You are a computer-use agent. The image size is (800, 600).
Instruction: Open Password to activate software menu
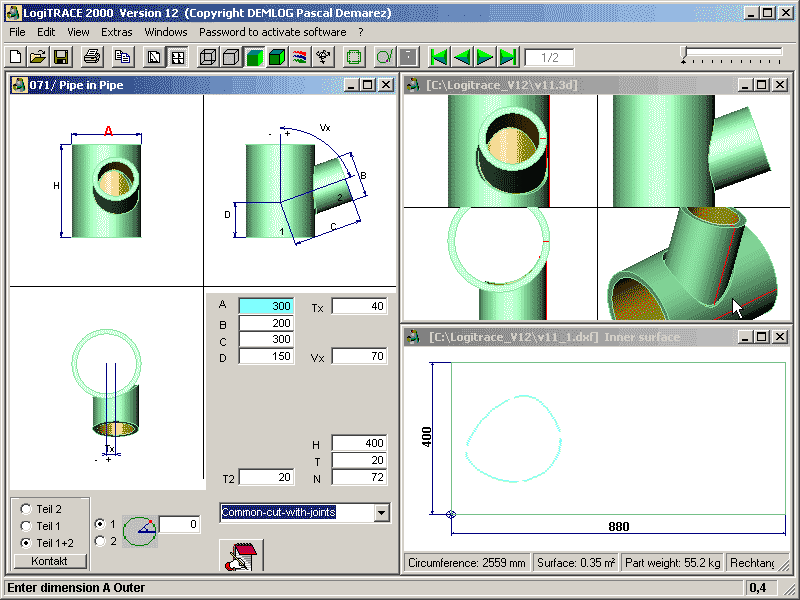(272, 32)
